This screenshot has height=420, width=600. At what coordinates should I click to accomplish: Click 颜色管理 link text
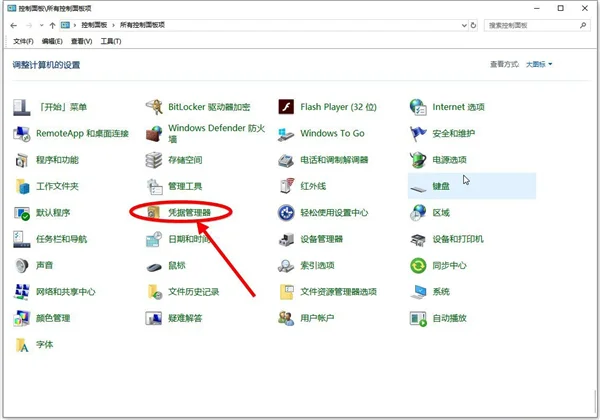[53, 318]
